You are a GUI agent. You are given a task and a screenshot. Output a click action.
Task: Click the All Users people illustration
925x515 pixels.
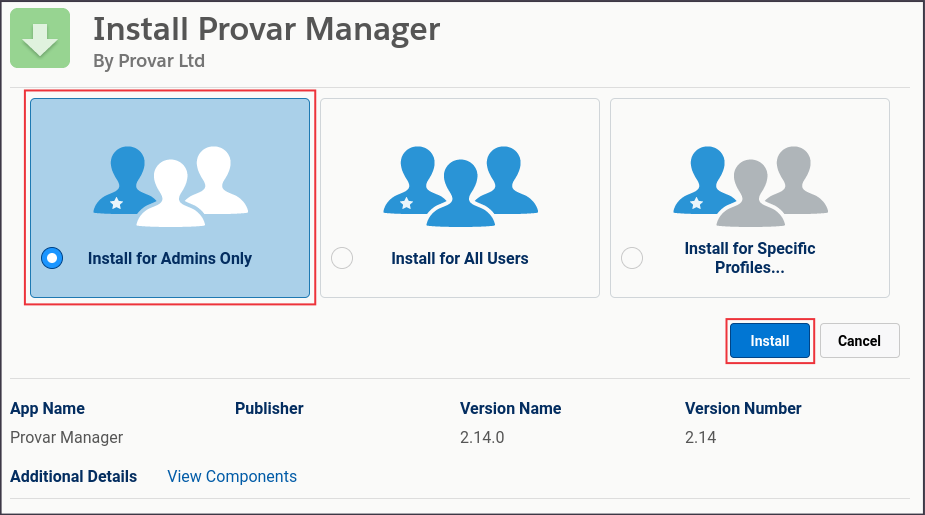pos(460,186)
